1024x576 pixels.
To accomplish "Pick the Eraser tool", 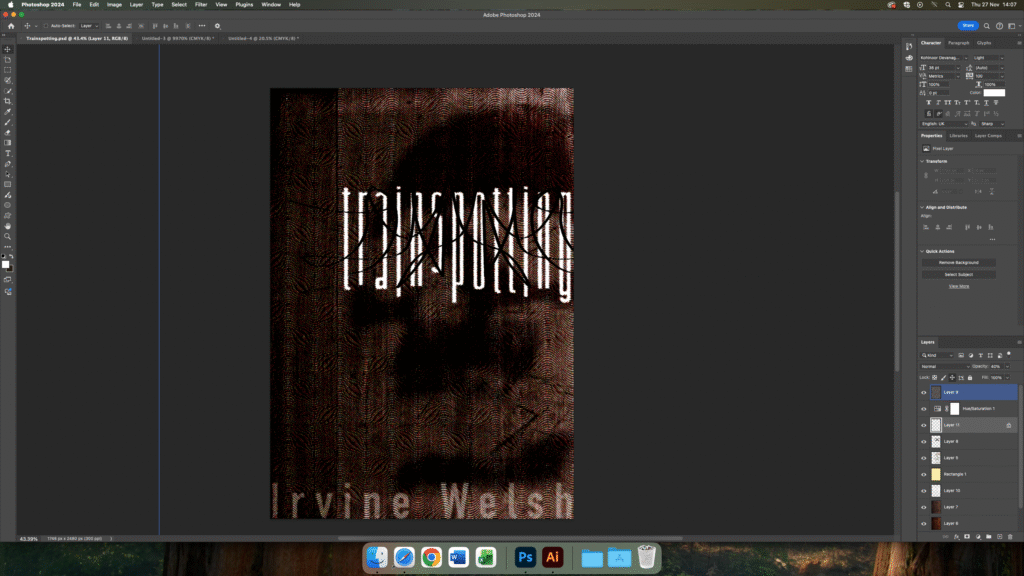I will (x=8, y=132).
